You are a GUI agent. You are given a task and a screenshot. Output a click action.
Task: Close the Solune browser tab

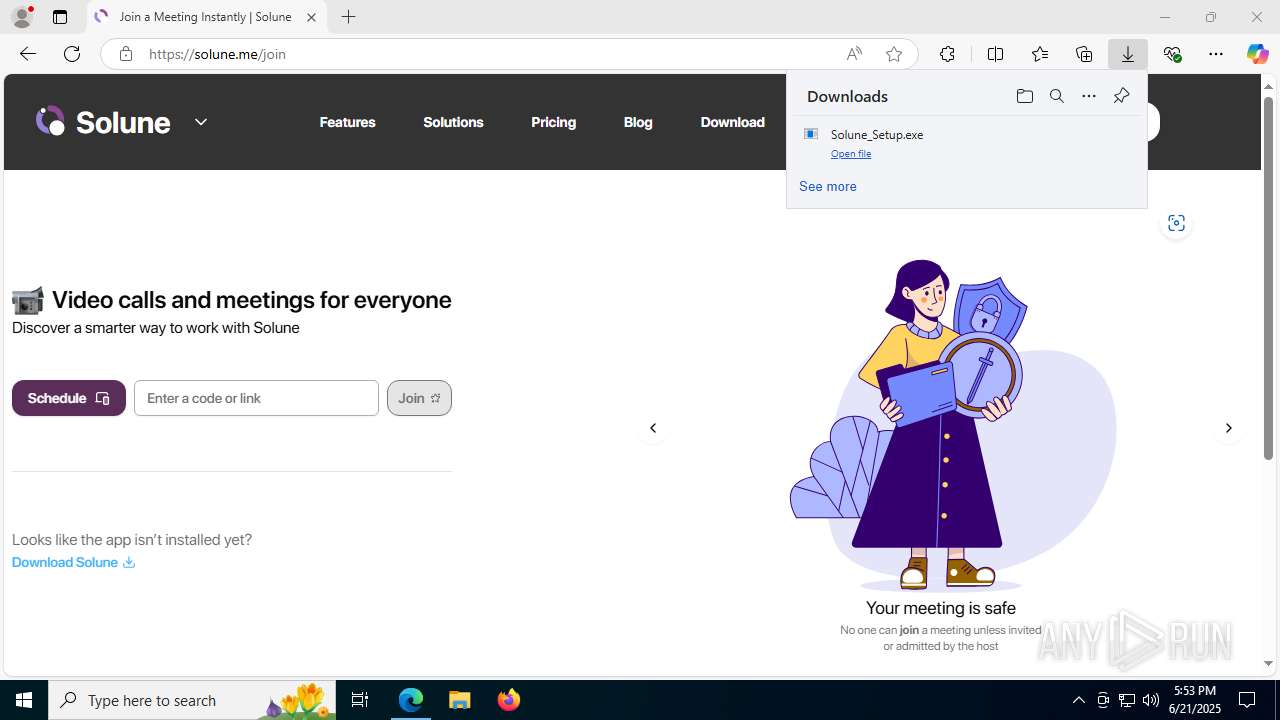(311, 17)
